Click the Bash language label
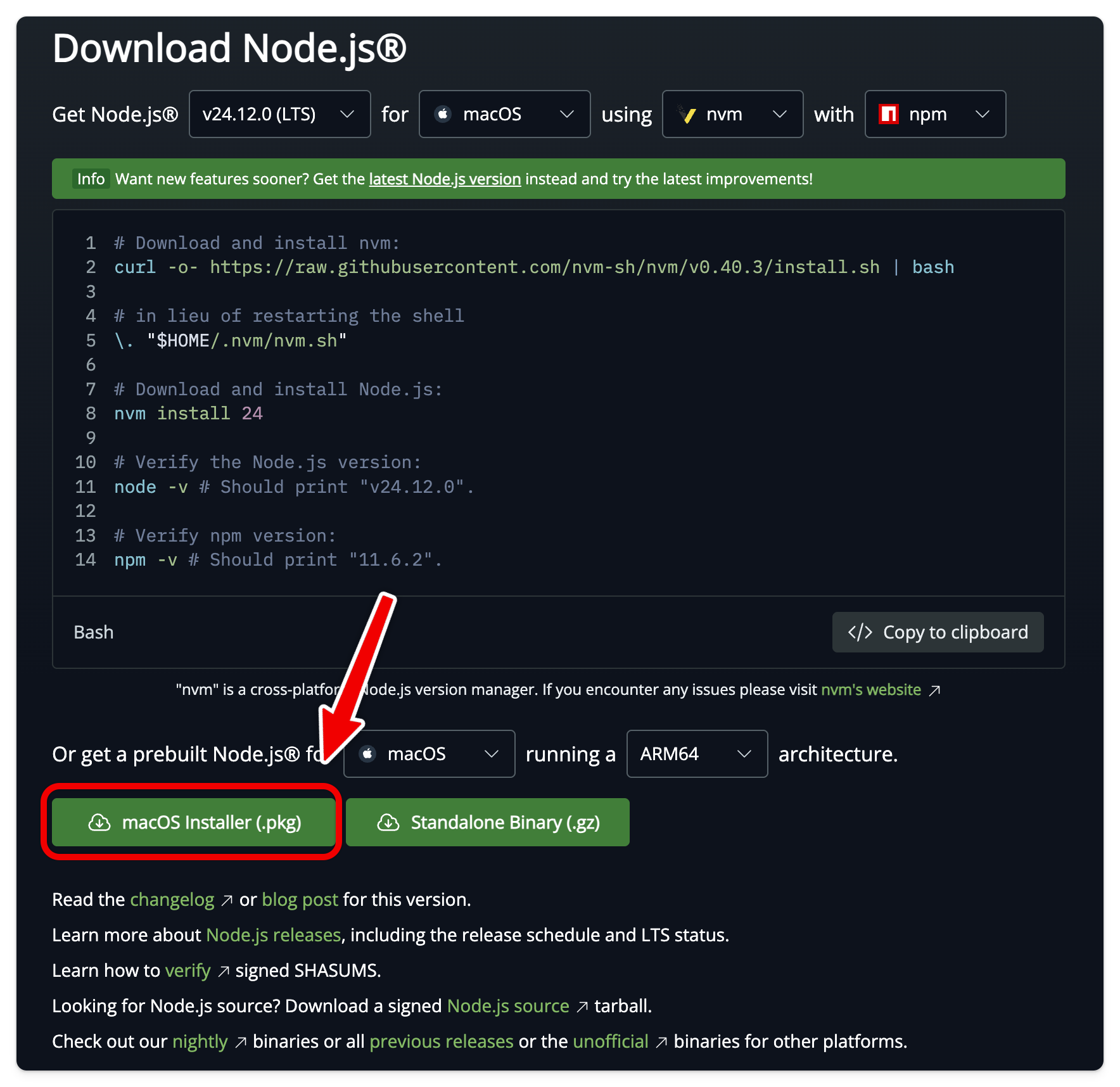Viewport: 1120px width, 1087px height. [x=94, y=632]
